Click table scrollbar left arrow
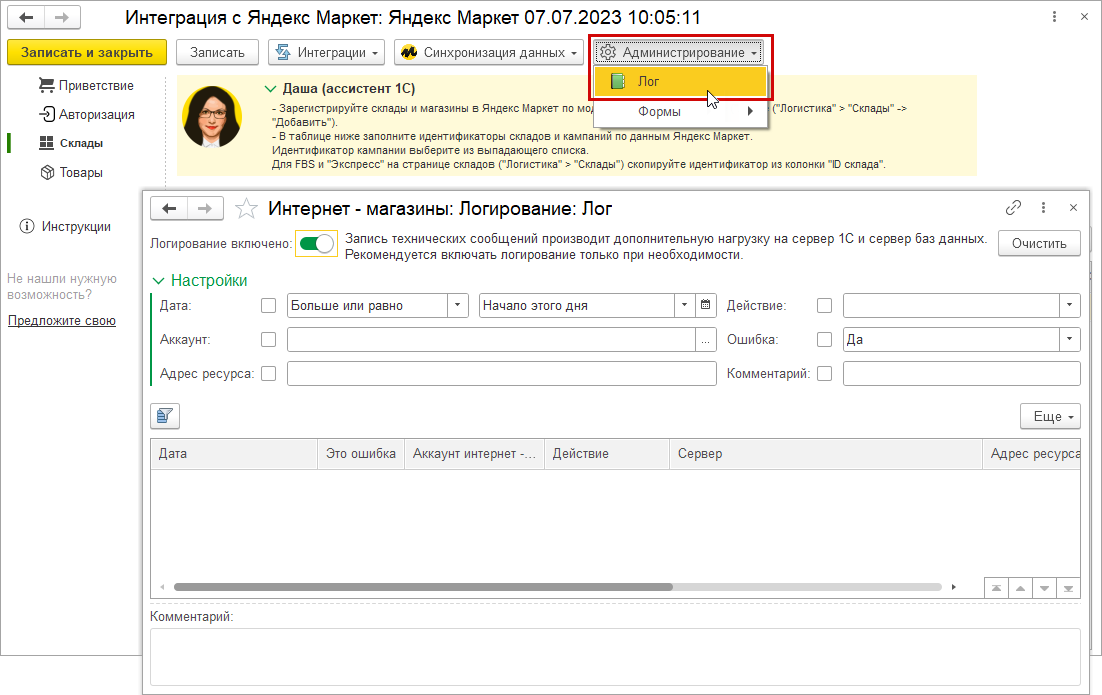Screen dimensions: 1102x695 [x=162, y=587]
